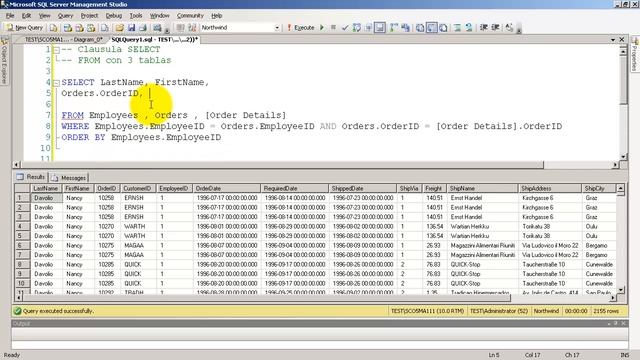This screenshot has height=360, width=640.
Task: Open the Query menu
Action: click(x=65, y=16)
